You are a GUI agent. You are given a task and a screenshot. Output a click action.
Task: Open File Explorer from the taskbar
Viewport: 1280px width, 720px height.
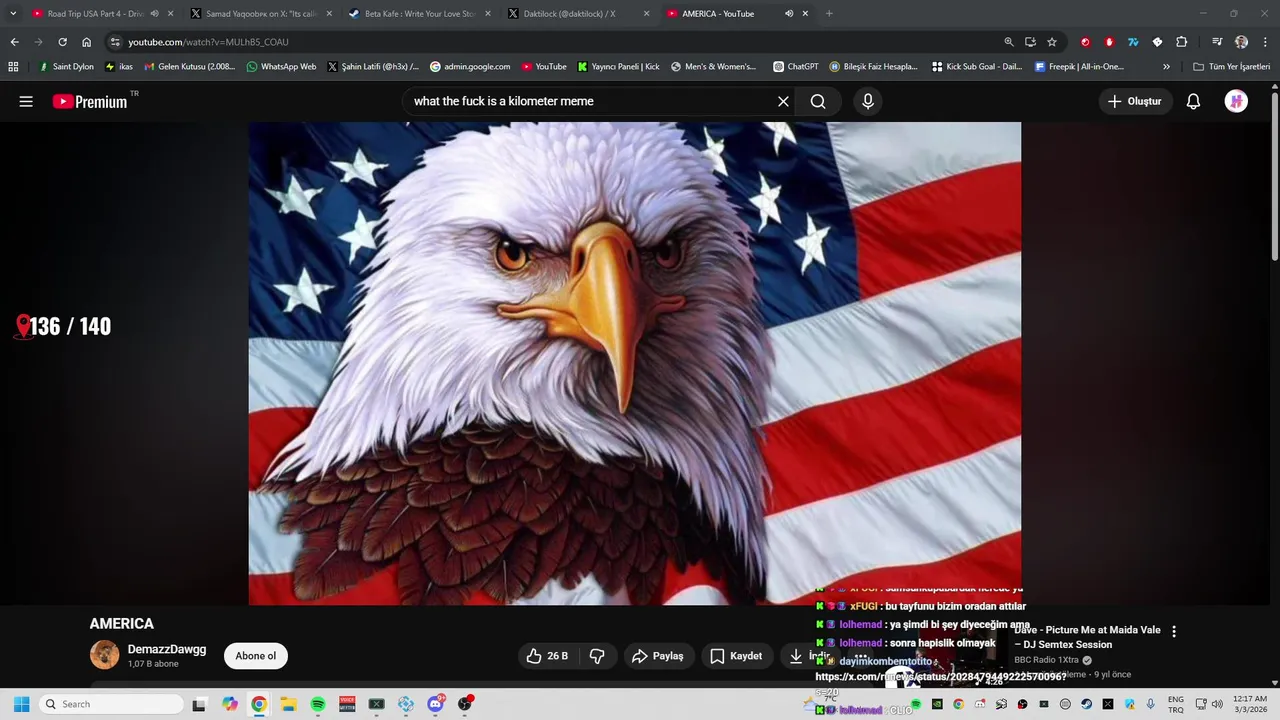pos(288,704)
